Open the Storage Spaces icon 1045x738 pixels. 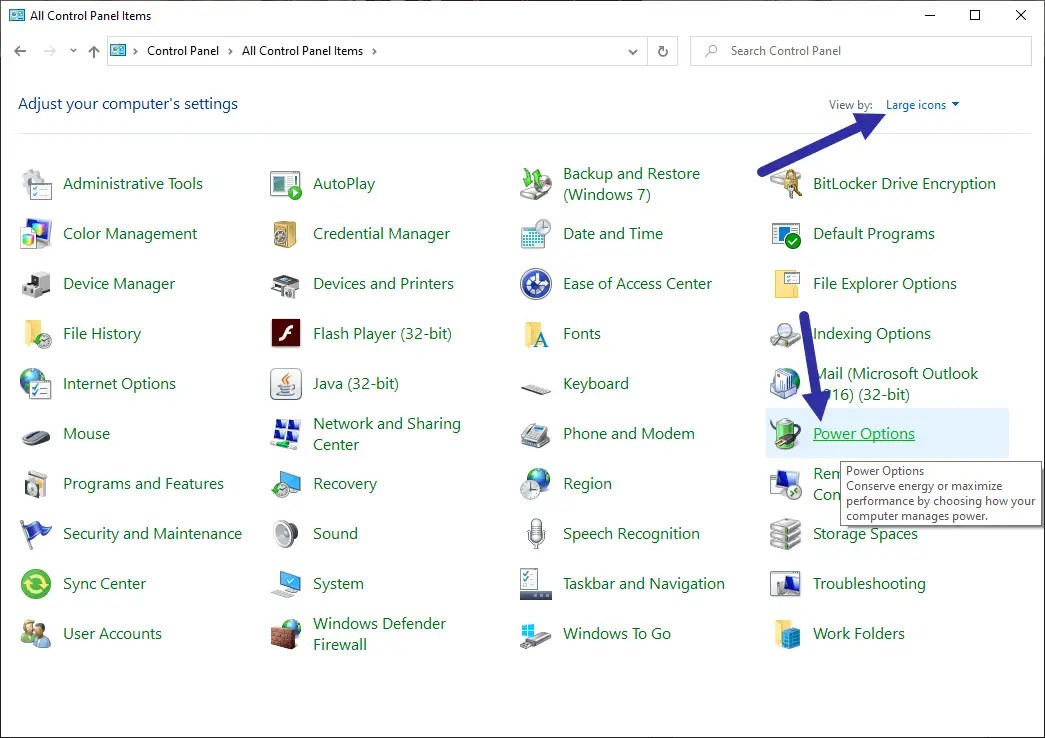click(x=786, y=534)
